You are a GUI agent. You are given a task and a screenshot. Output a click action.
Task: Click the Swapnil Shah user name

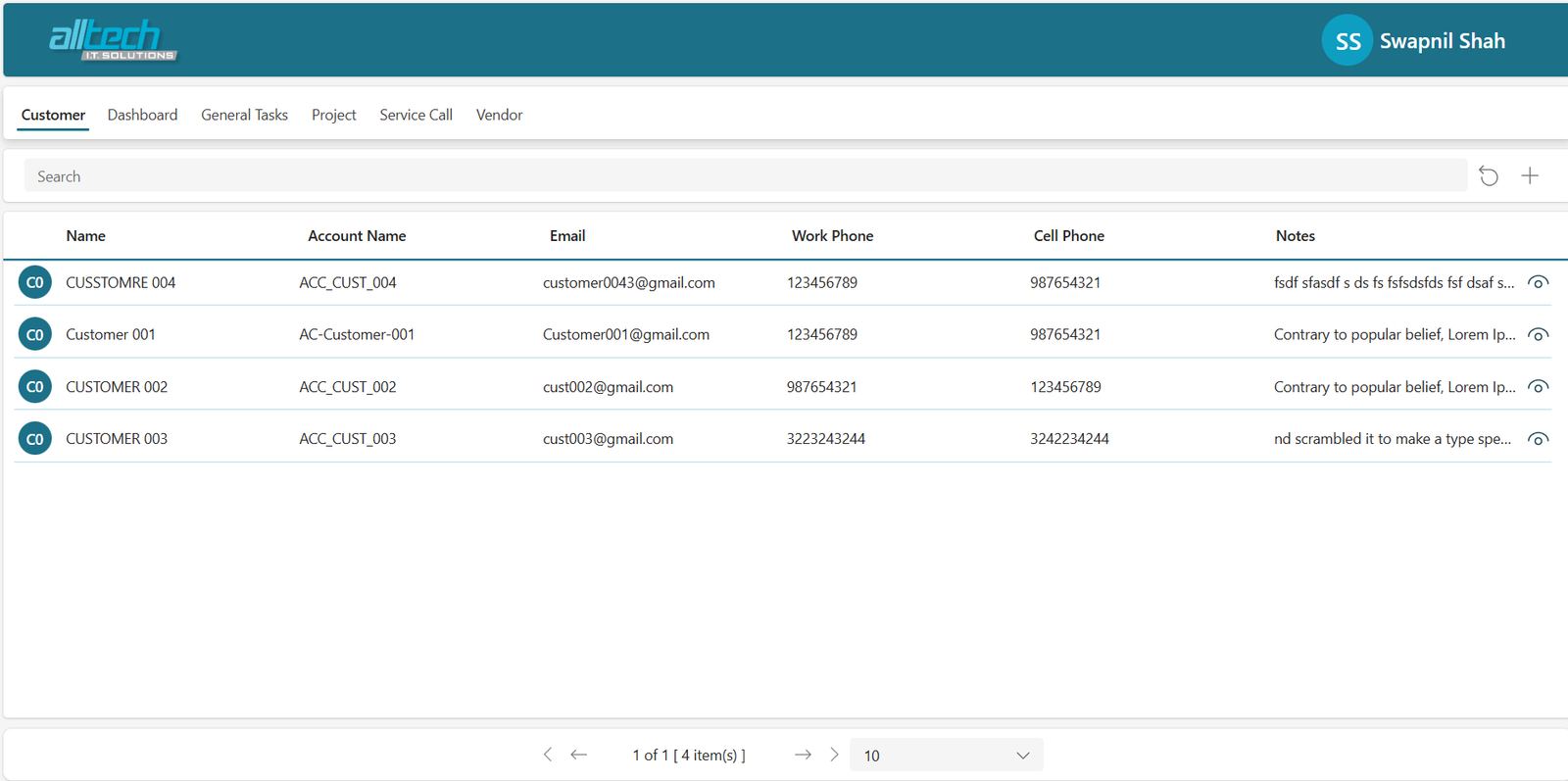pyautogui.click(x=1442, y=41)
